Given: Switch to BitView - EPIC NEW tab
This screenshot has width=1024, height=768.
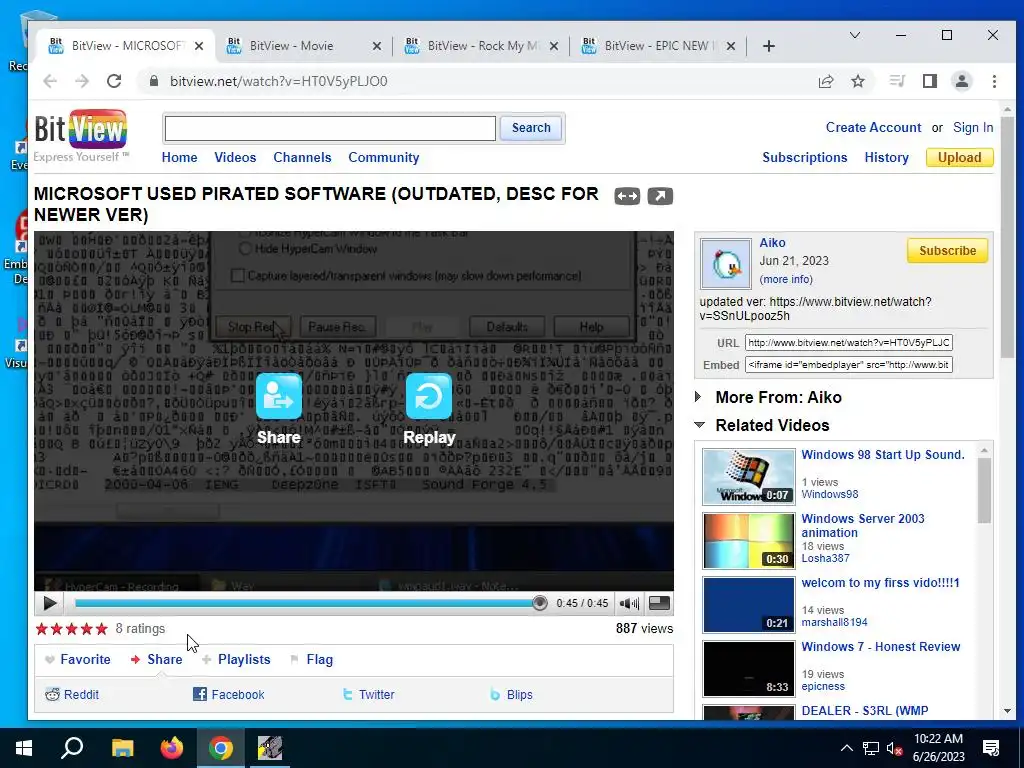Looking at the screenshot, I should pyautogui.click(x=660, y=46).
